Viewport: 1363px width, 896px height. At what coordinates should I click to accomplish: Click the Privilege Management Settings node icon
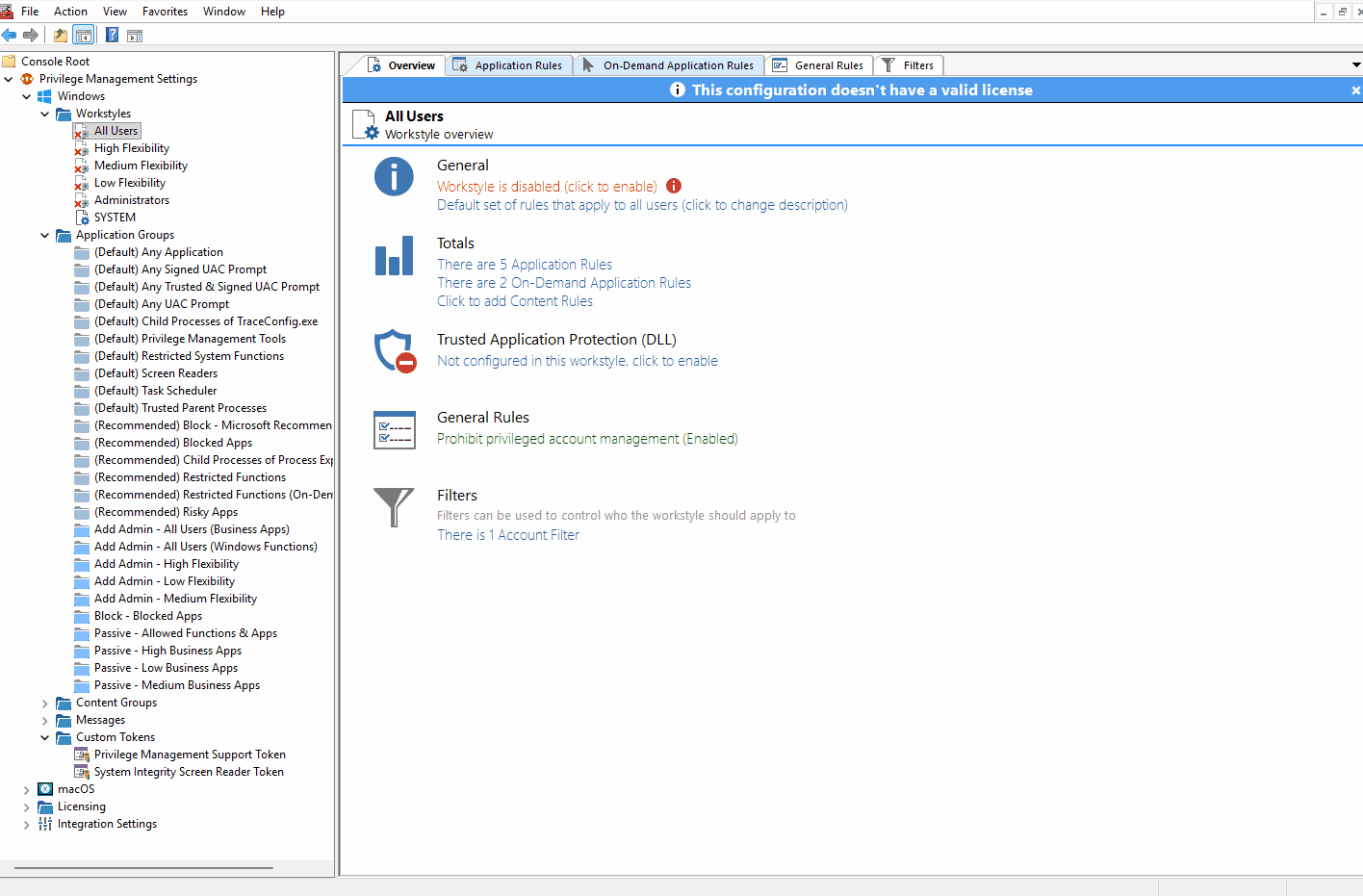[27, 79]
